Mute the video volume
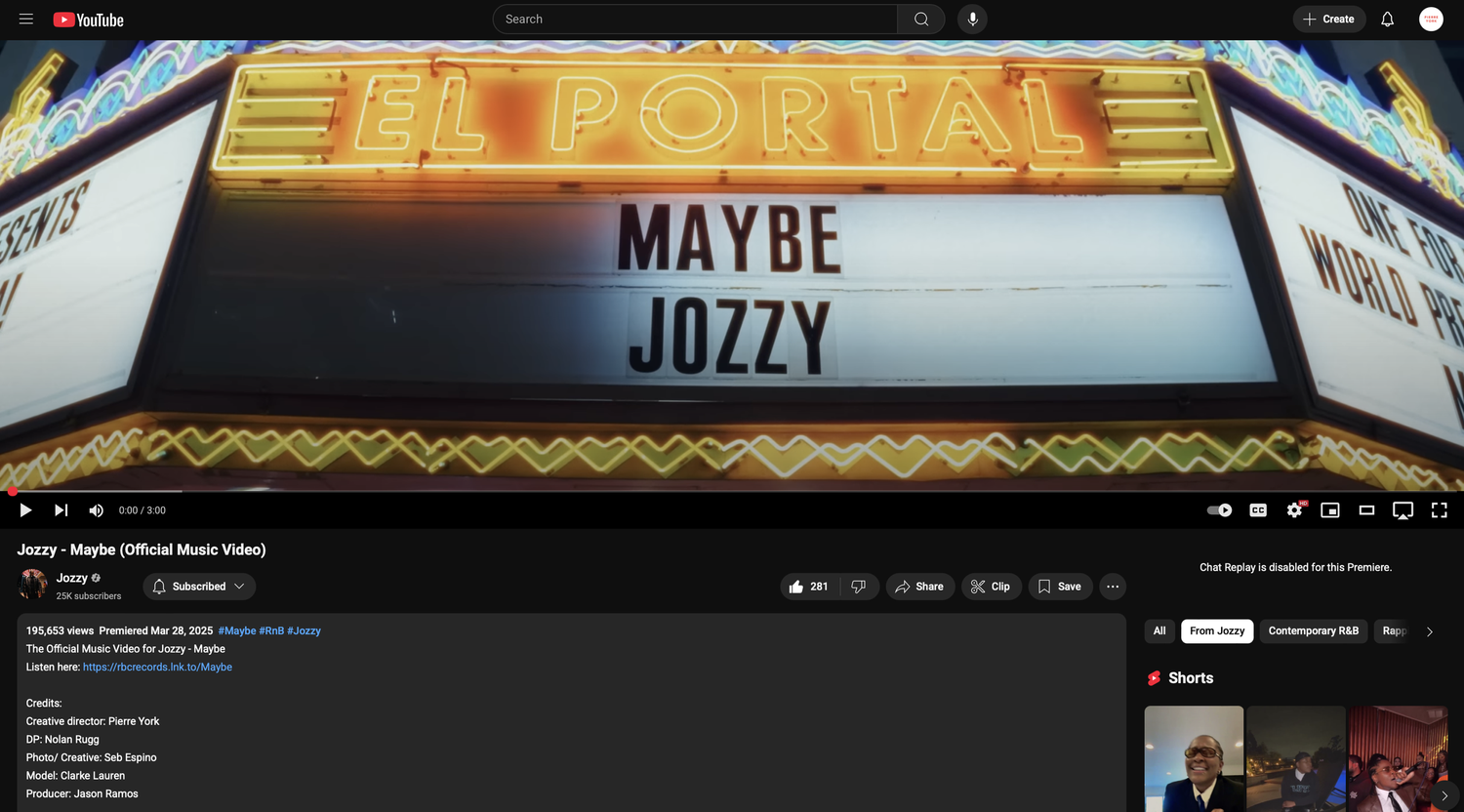The width and height of the screenshot is (1464, 812). tap(96, 510)
